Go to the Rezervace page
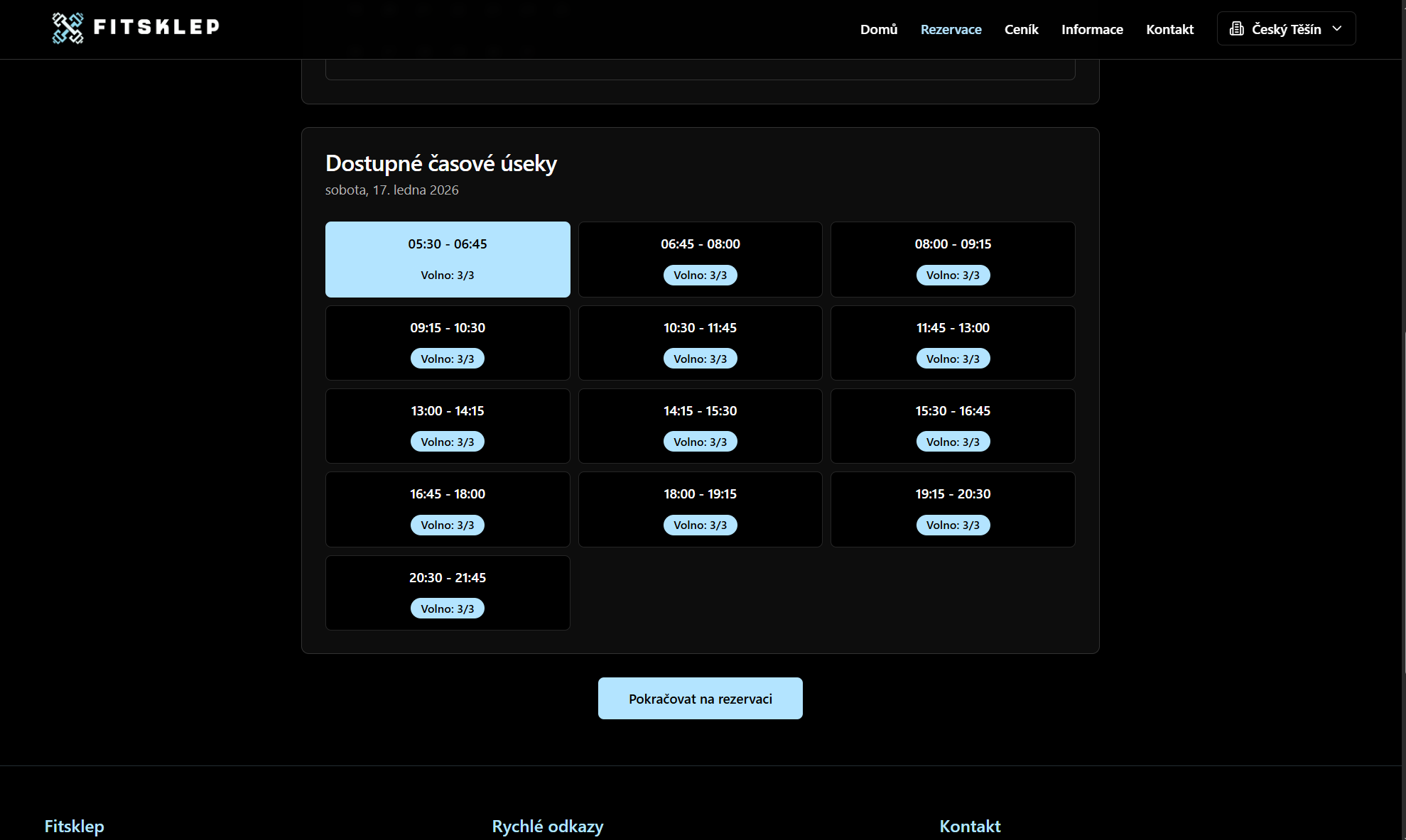Viewport: 1406px width, 840px height. pyautogui.click(x=951, y=29)
